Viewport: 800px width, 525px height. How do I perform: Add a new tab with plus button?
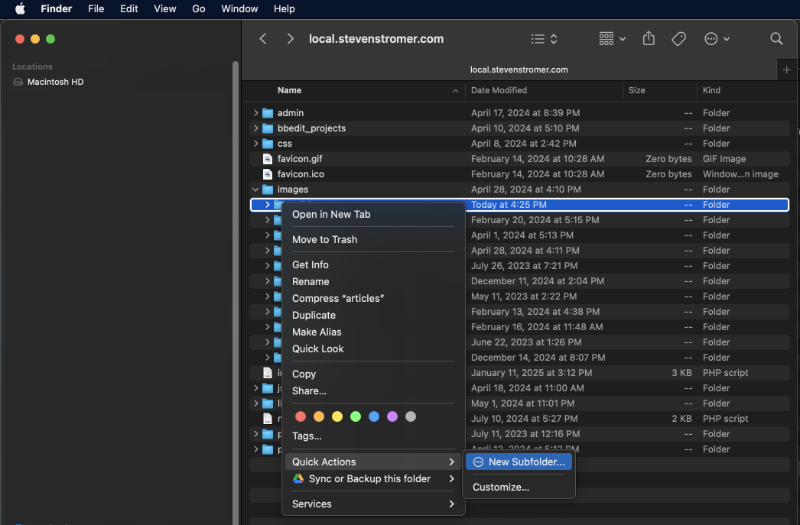click(x=786, y=70)
